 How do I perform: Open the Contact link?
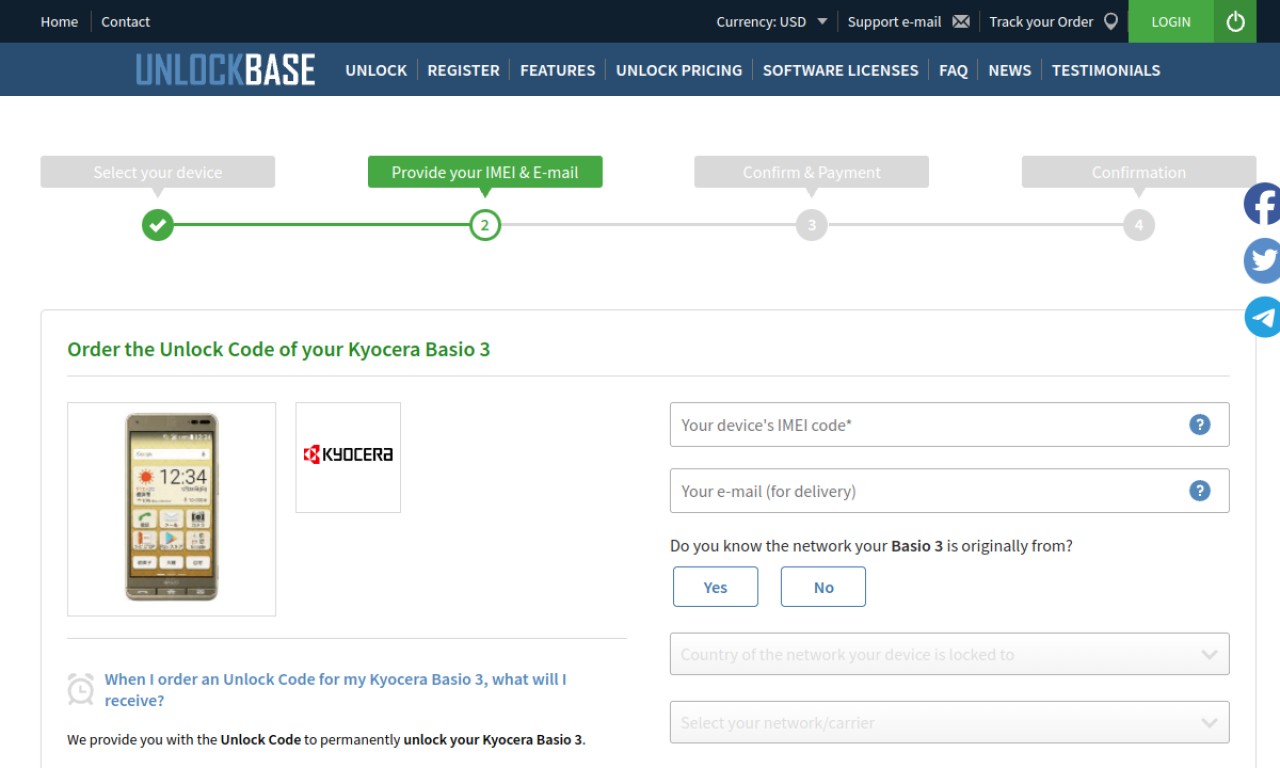click(x=125, y=21)
